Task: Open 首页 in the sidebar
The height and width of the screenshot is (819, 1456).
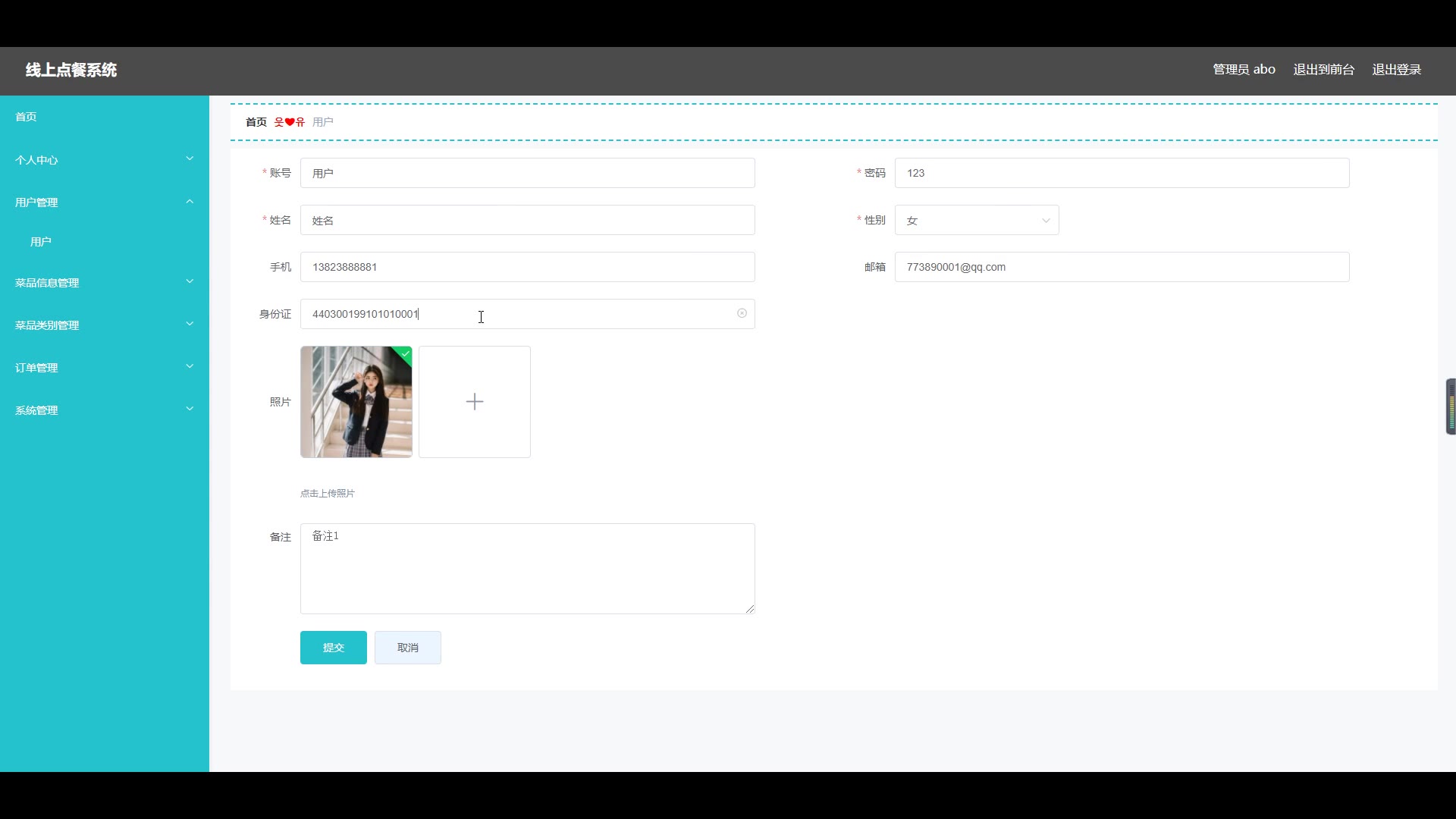Action: coord(26,117)
